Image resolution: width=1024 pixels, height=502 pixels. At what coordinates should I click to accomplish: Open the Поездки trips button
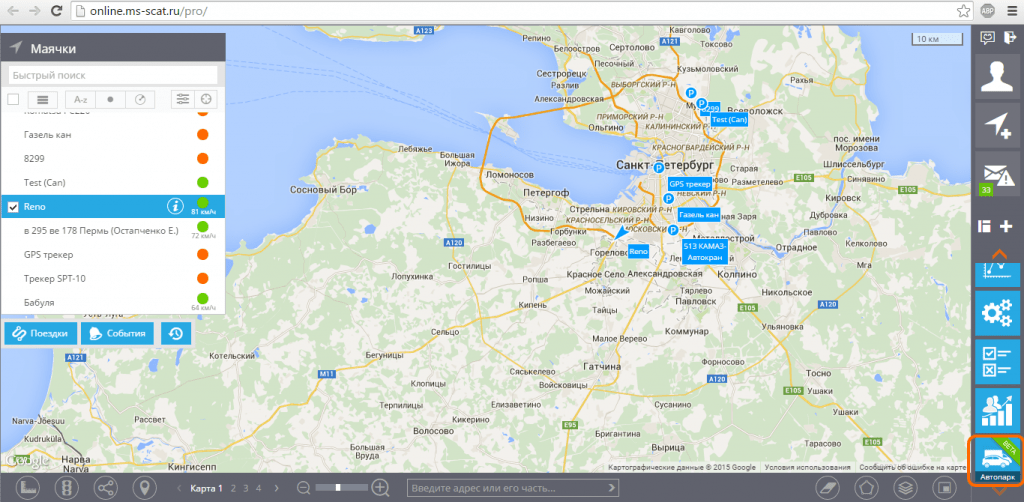point(40,334)
